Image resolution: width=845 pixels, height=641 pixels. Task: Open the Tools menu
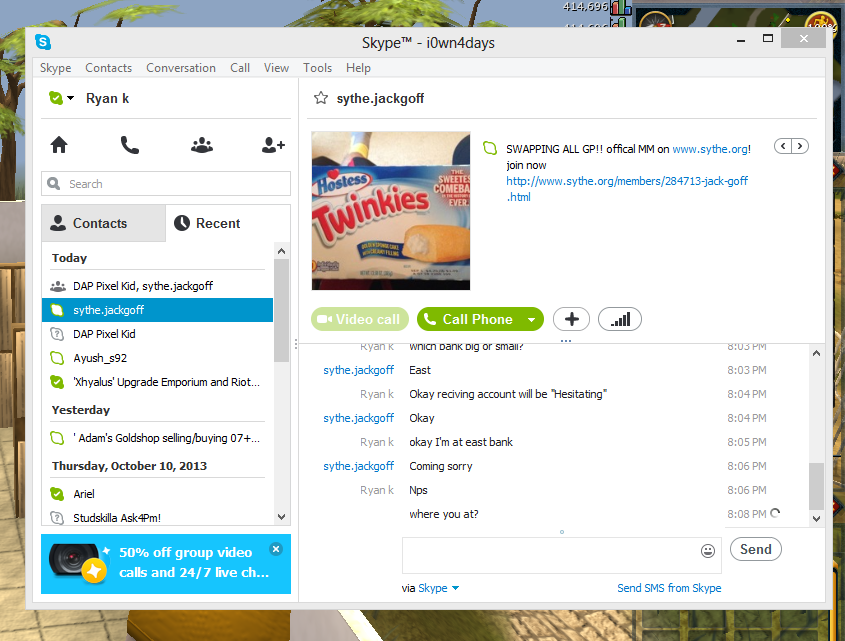click(x=317, y=68)
